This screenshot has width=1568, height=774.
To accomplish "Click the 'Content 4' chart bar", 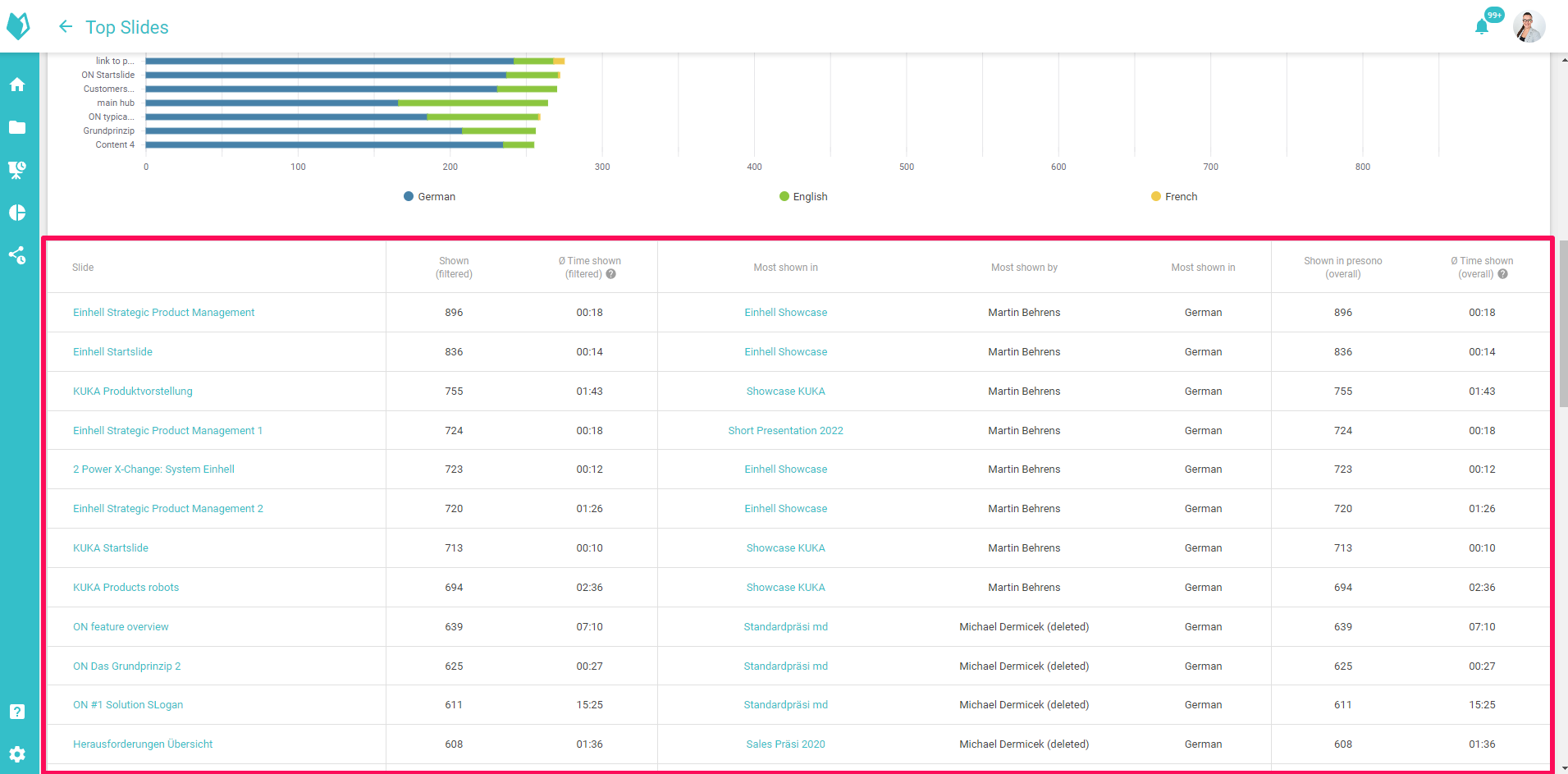I will coord(340,144).
